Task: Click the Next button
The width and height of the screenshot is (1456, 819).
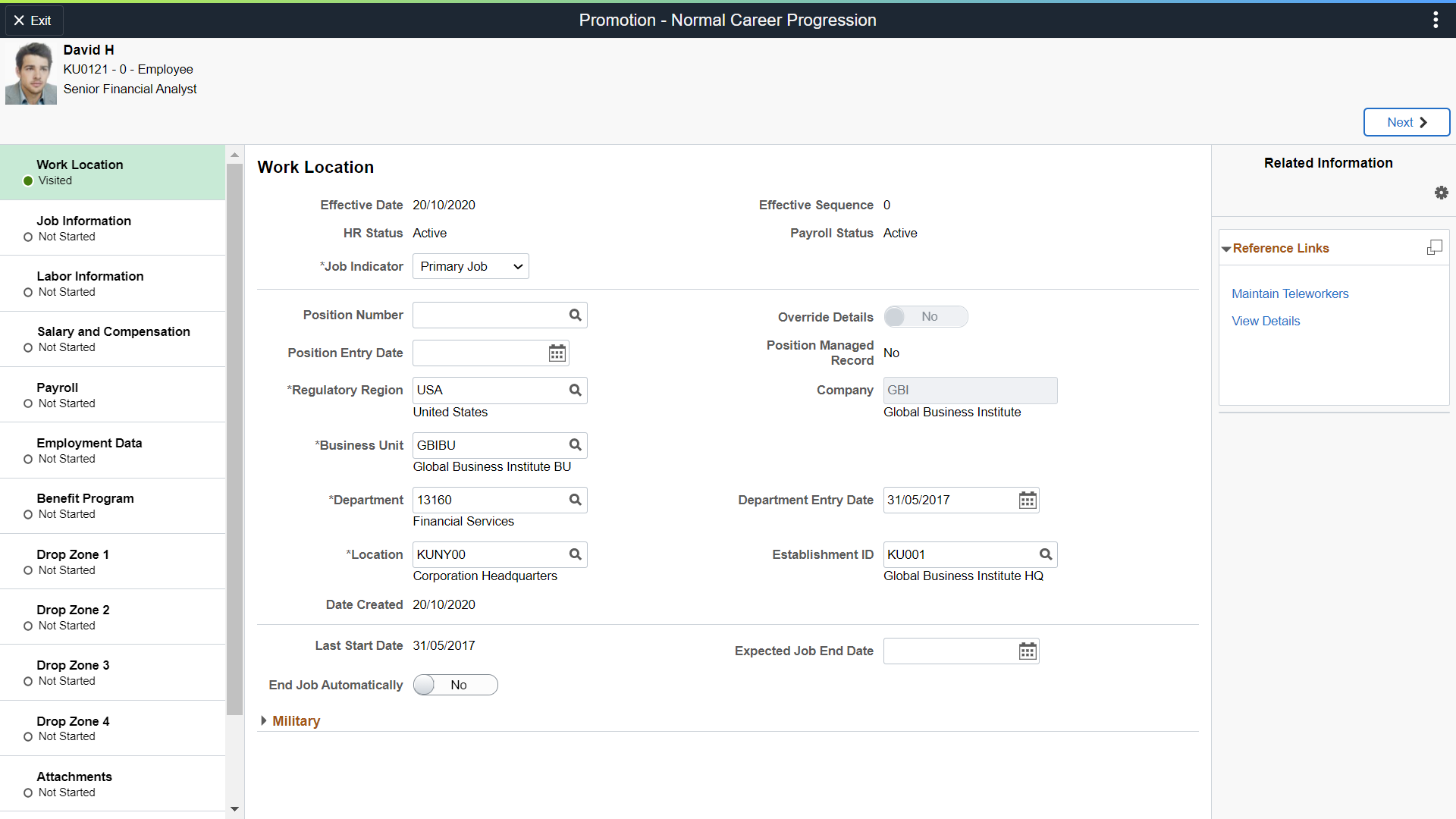Action: click(x=1406, y=122)
